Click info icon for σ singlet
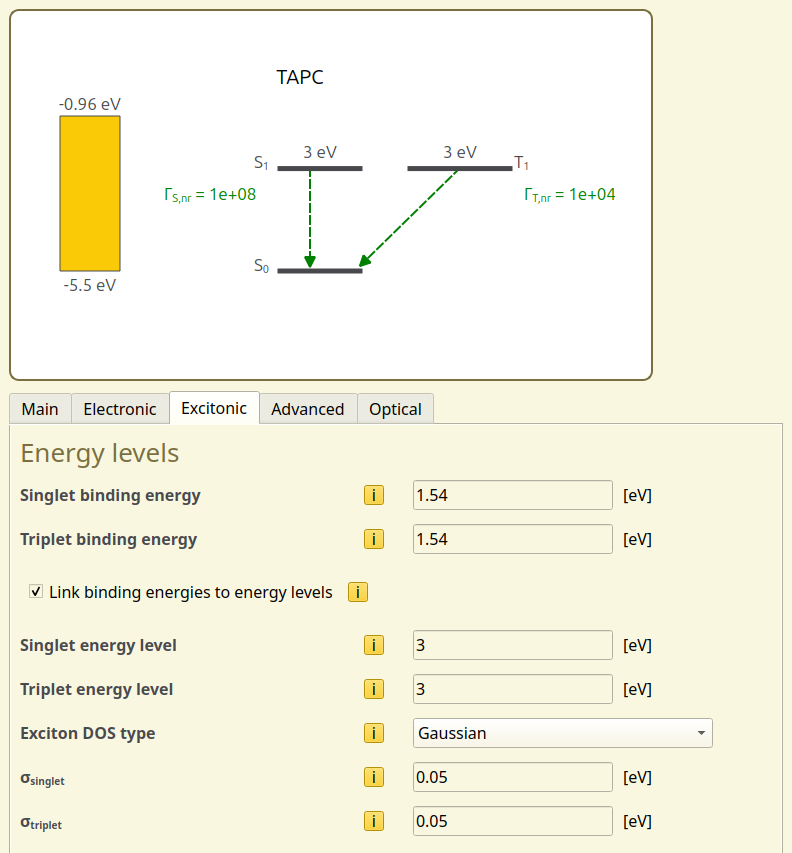 pyautogui.click(x=373, y=778)
